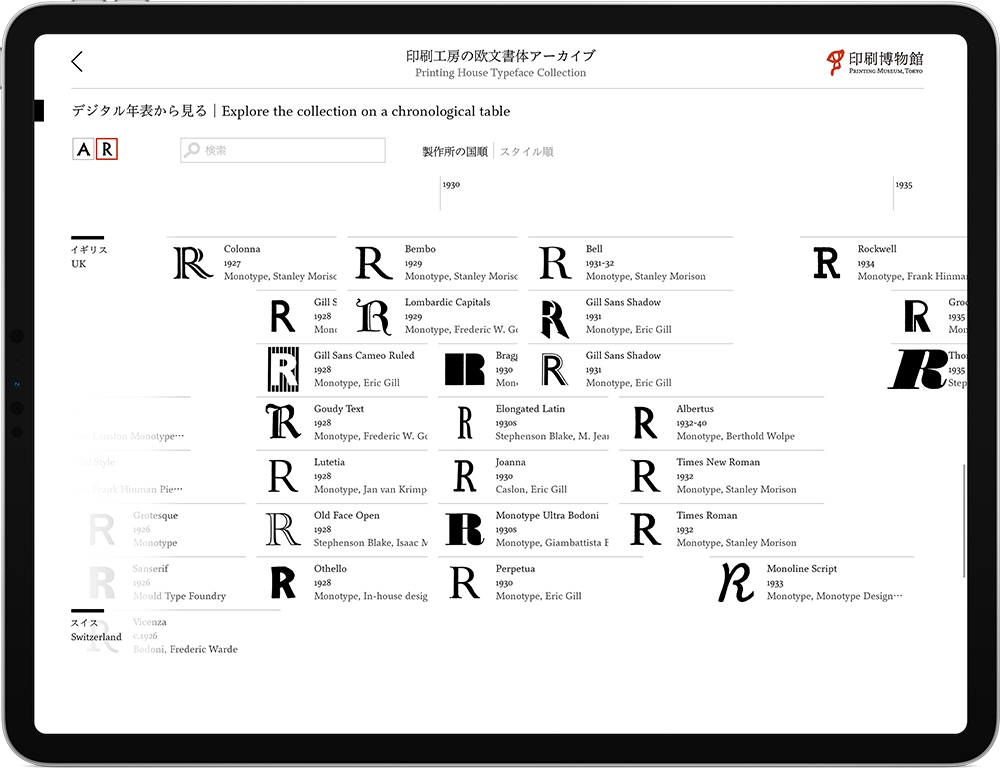Jump to the 1935 timeline marker
The image size is (1000, 769).
pos(904,185)
